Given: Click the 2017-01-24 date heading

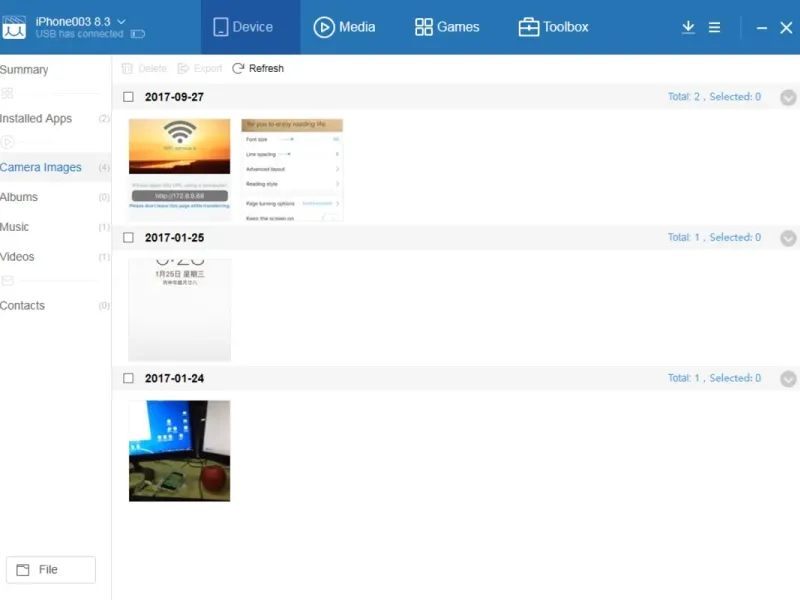Looking at the screenshot, I should tap(174, 378).
